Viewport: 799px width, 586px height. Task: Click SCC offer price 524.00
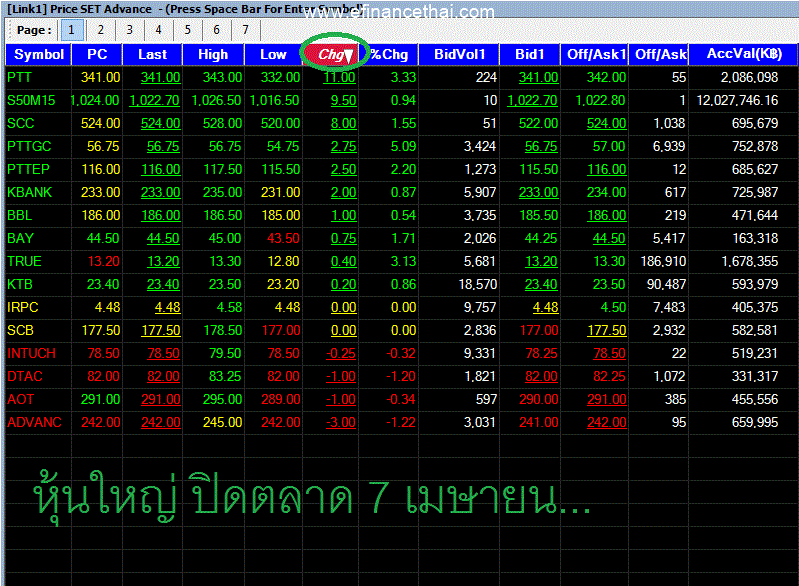tap(606, 123)
